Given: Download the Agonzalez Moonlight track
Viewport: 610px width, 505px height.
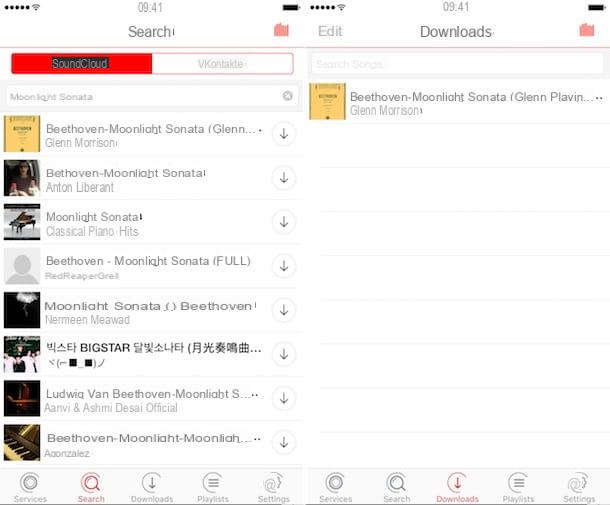Looking at the screenshot, I should pyautogui.click(x=284, y=442).
